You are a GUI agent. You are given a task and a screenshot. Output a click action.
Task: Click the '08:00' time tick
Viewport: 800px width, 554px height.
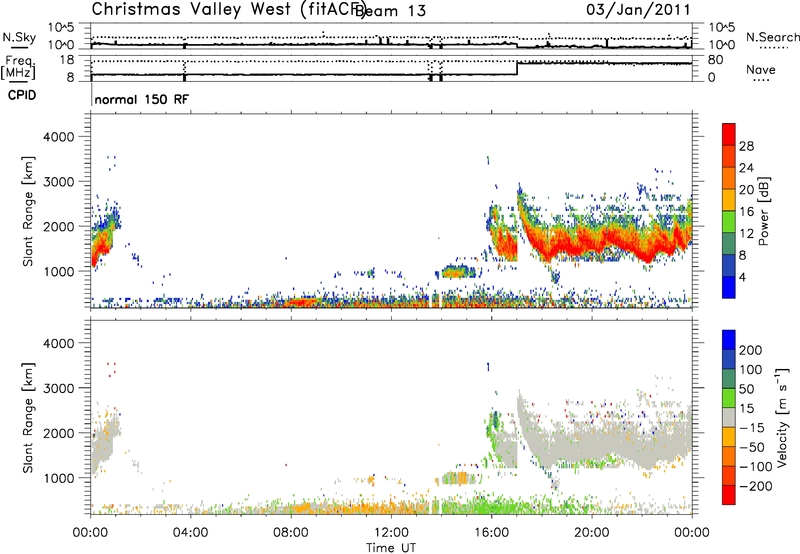pos(290,533)
